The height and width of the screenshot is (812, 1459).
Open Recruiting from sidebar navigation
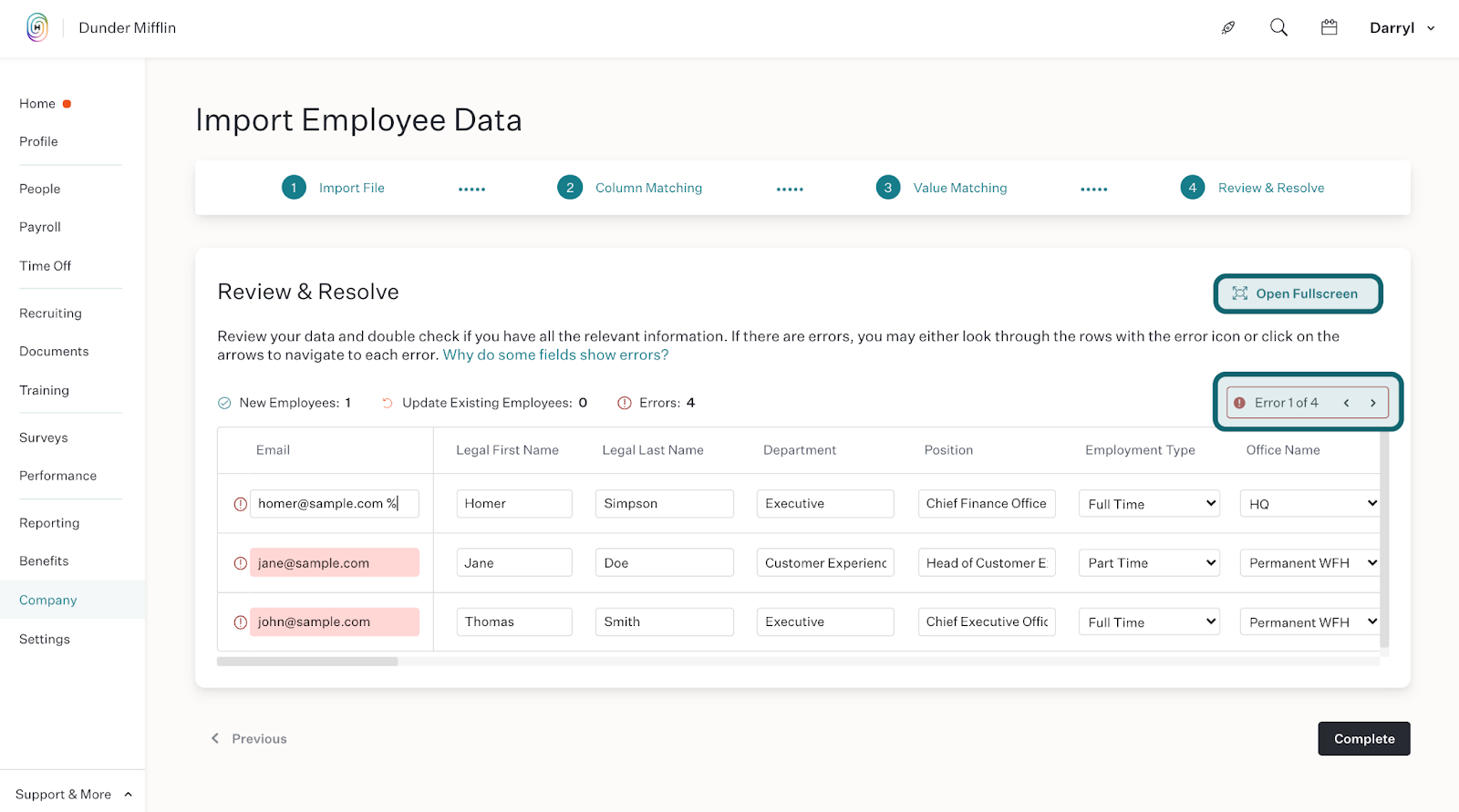point(50,313)
